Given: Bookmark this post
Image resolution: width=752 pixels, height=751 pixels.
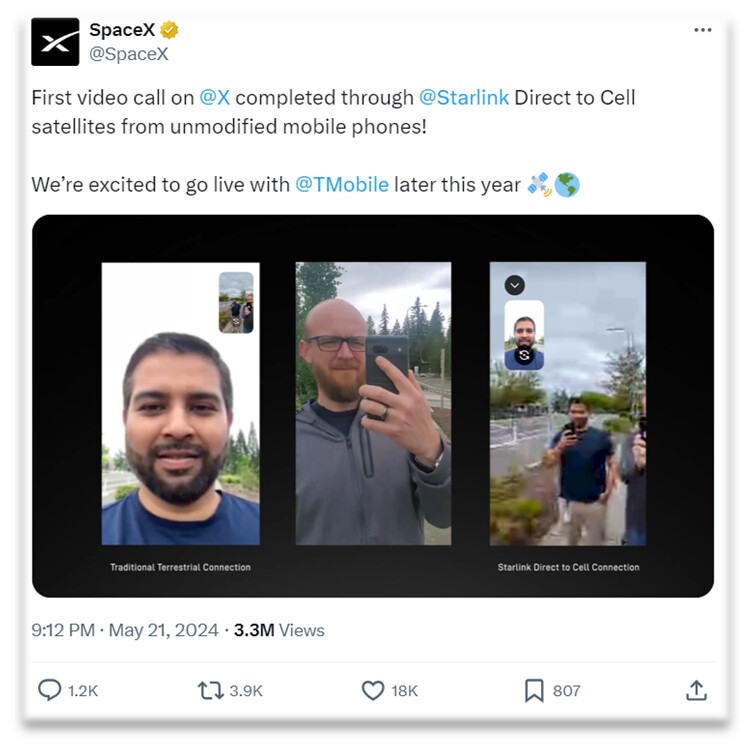Looking at the screenshot, I should click(x=534, y=691).
